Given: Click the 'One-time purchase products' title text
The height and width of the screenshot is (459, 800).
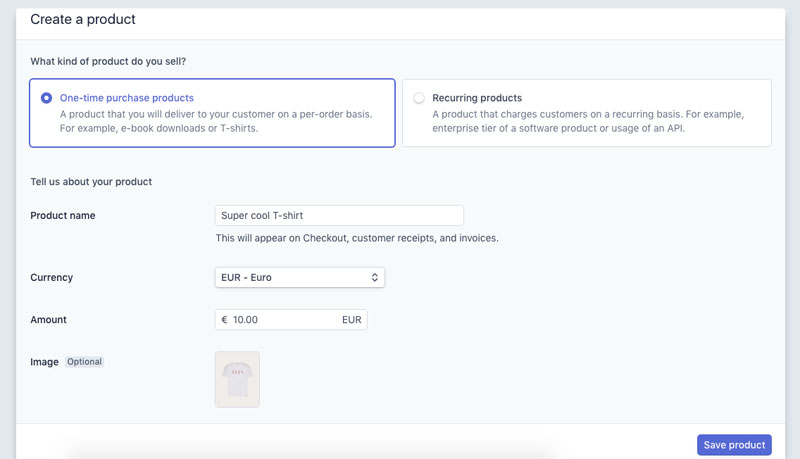Looking at the screenshot, I should tap(127, 98).
